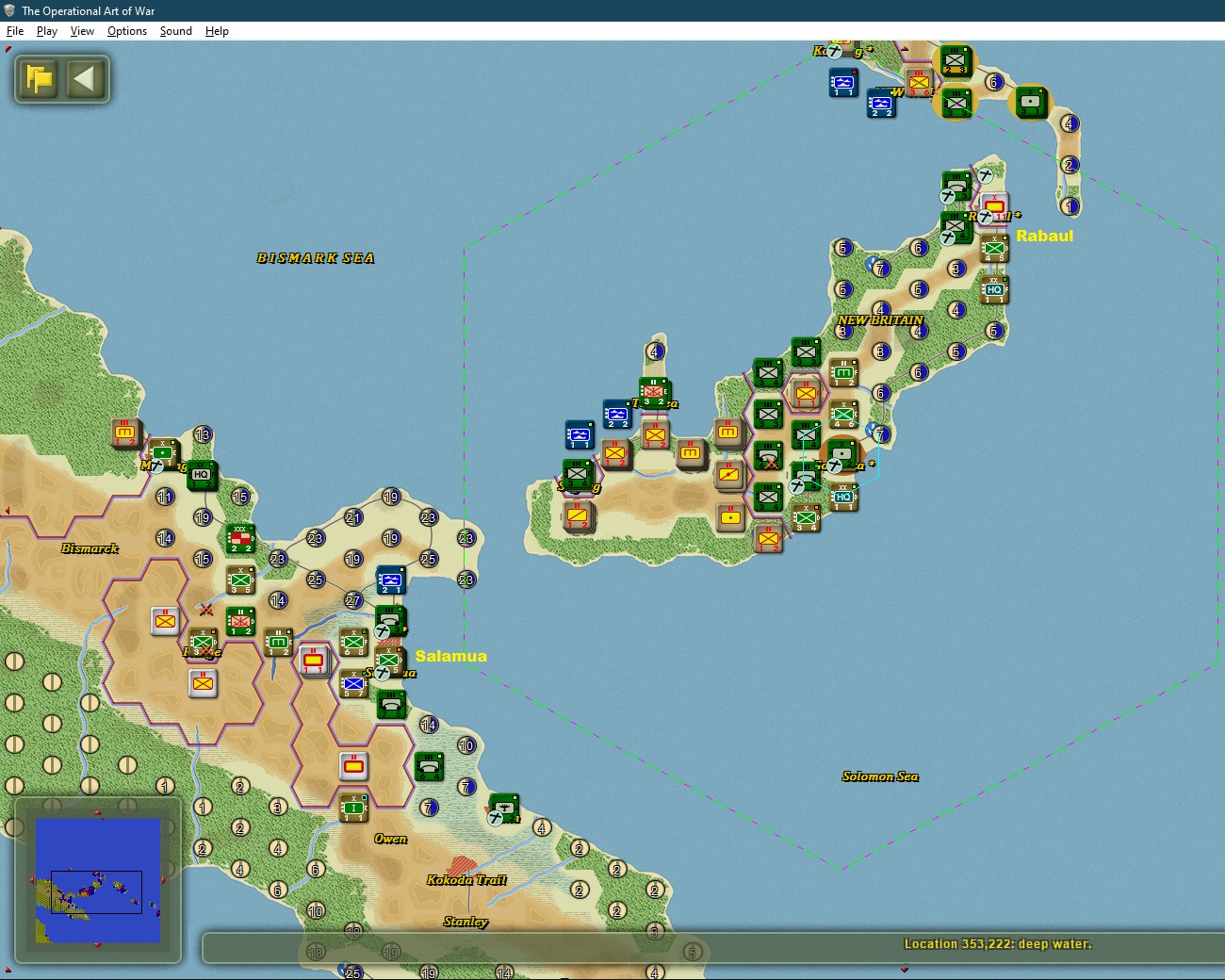Click the NEW BRITAIN island label
The height and width of the screenshot is (980, 1225).
coord(881,320)
